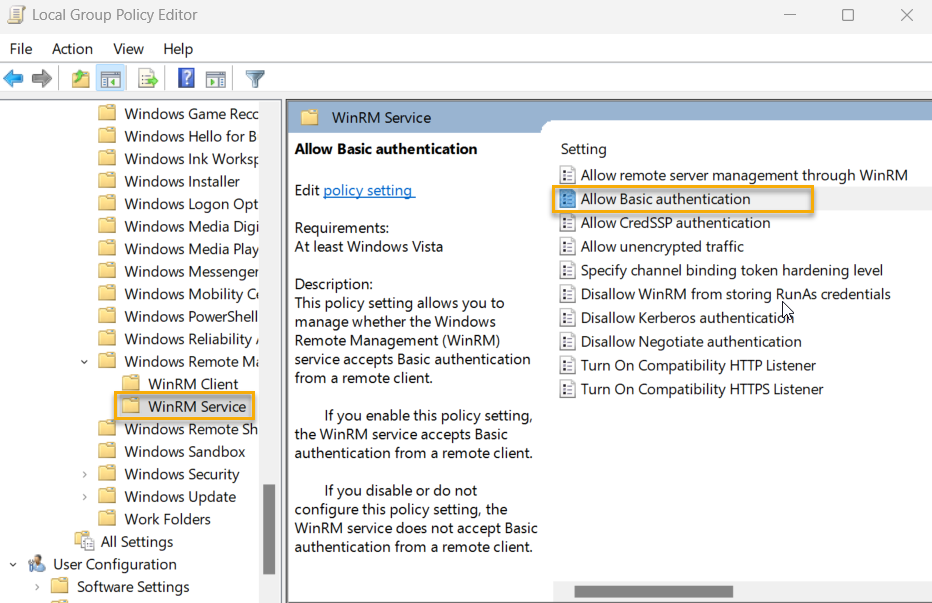Click the All Settings icon
This screenshot has height=603, width=932.
pyautogui.click(x=84, y=541)
